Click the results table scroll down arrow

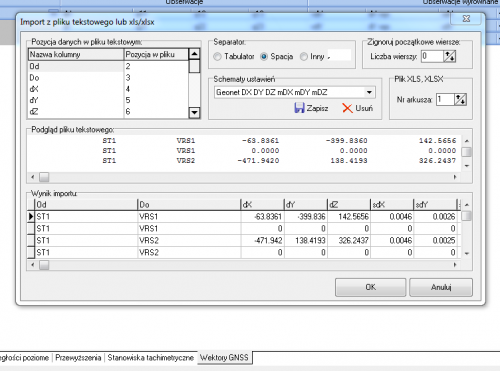pos(467,254)
